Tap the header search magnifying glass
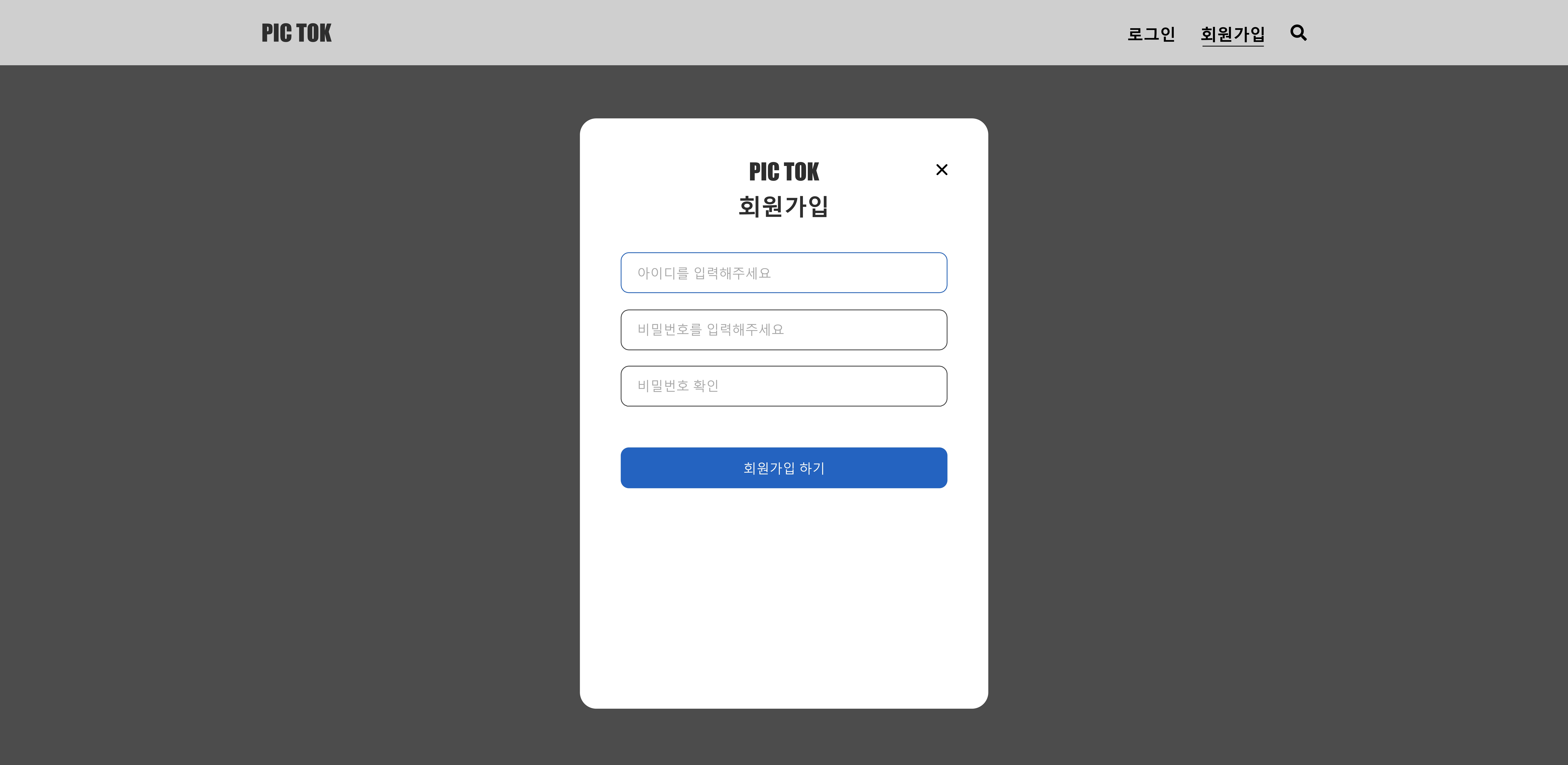The height and width of the screenshot is (765, 1568). coord(1298,33)
